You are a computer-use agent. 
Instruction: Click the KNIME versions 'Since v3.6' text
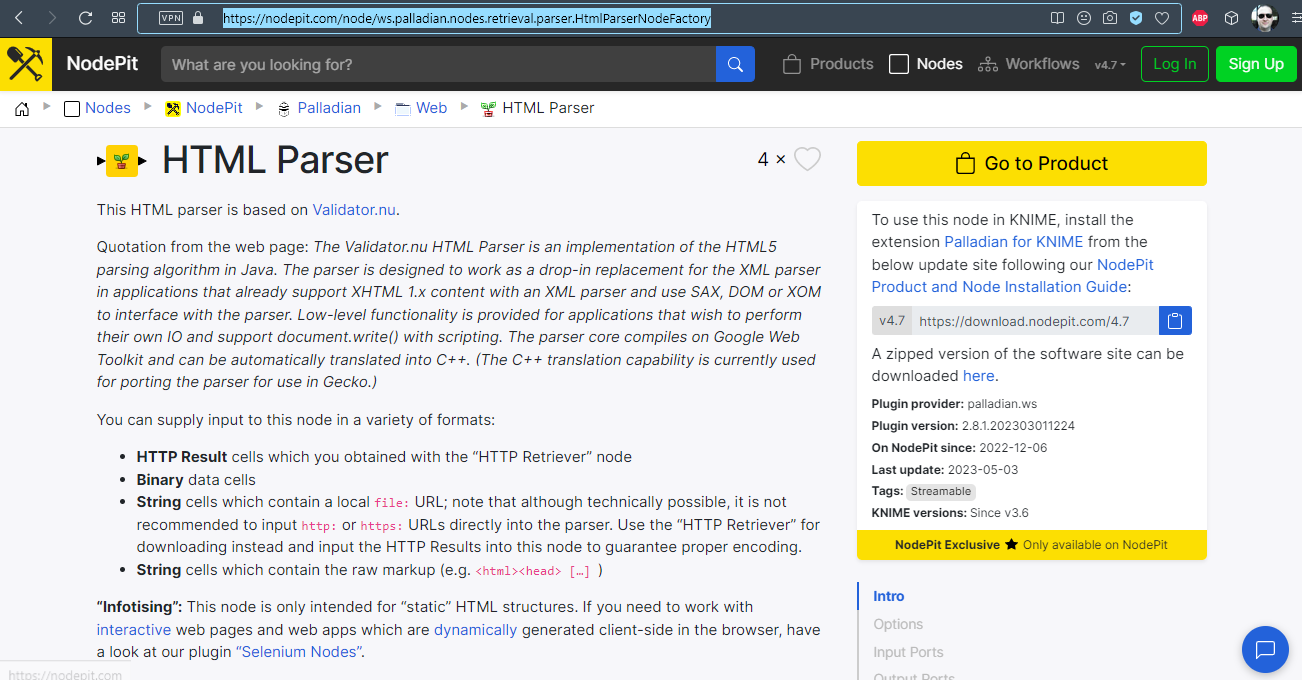[999, 513]
